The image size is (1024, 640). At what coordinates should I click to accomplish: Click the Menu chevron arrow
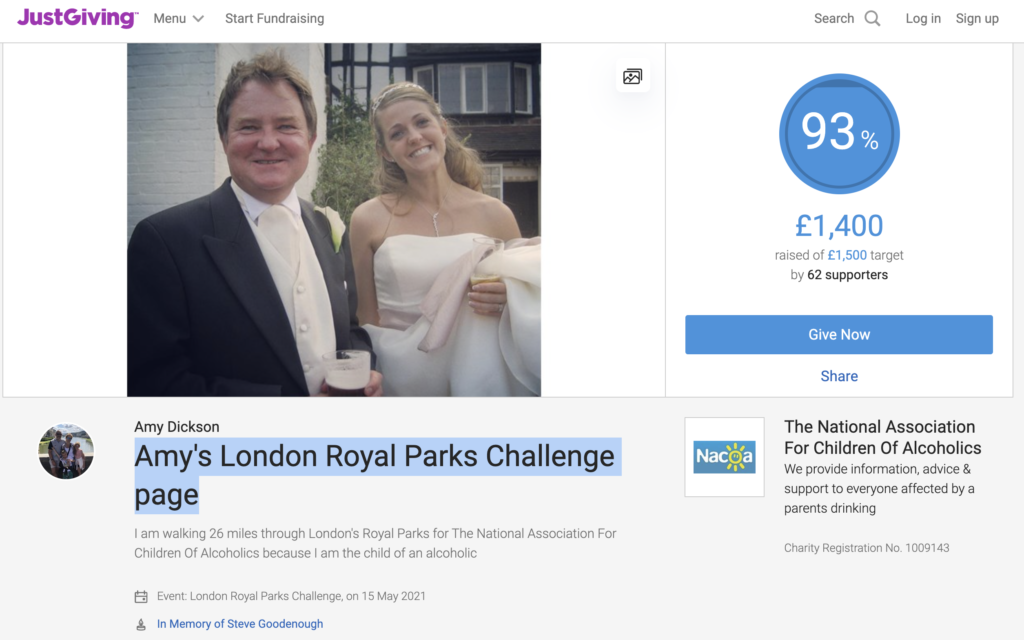[x=199, y=19]
